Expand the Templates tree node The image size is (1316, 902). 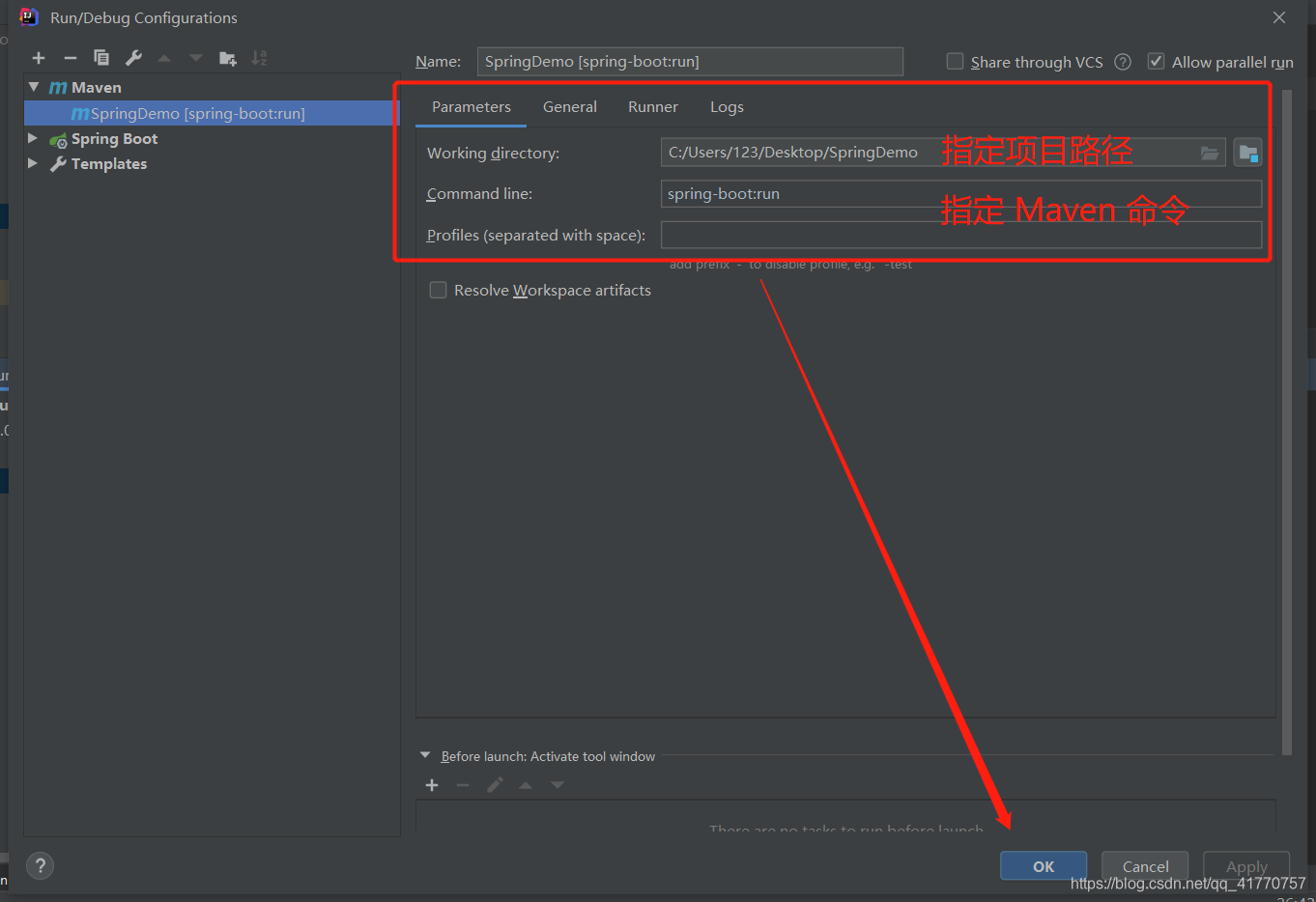tap(33, 163)
